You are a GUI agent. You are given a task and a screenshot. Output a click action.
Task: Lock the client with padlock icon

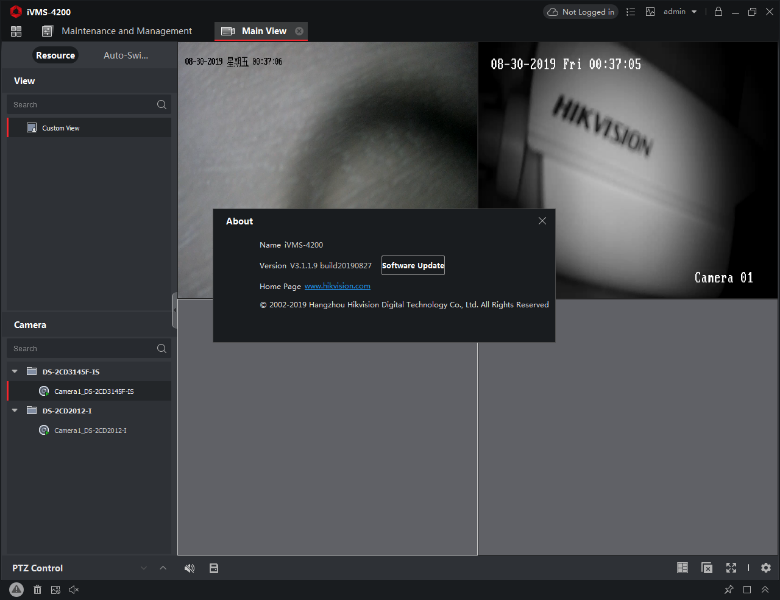[718, 11]
